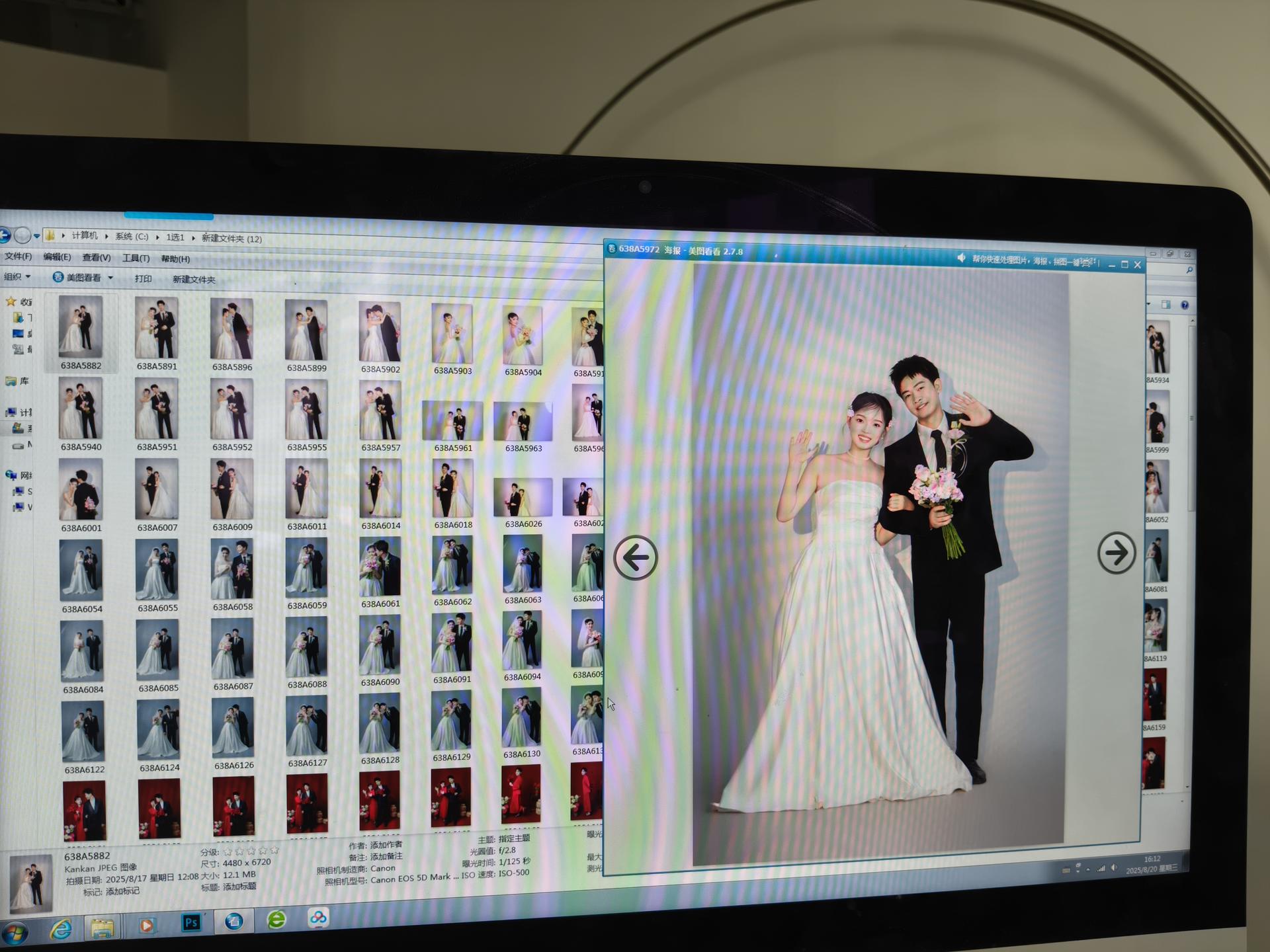Go to the next photo in Meitu viewer

[1117, 553]
